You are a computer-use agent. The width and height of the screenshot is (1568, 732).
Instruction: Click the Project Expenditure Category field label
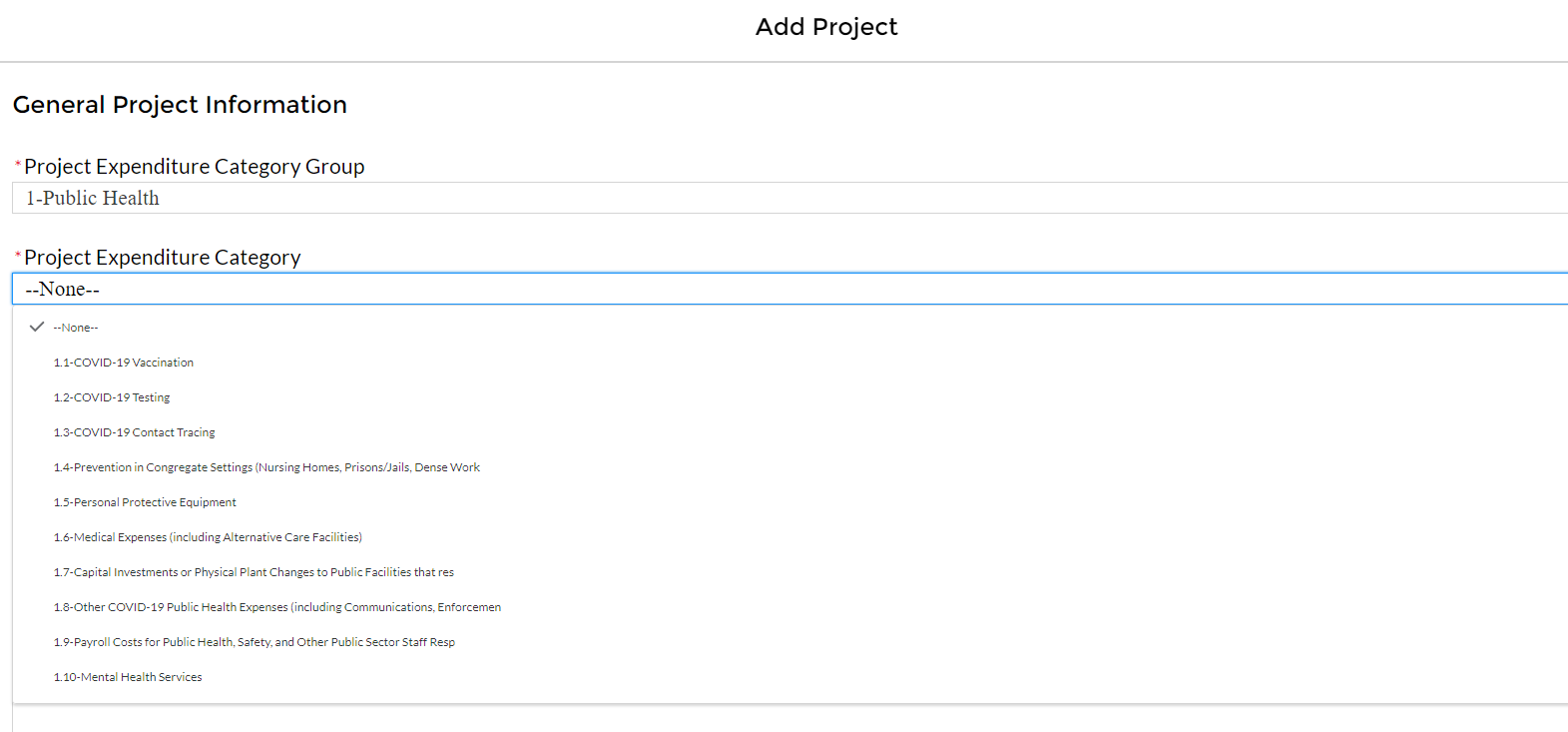point(163,258)
